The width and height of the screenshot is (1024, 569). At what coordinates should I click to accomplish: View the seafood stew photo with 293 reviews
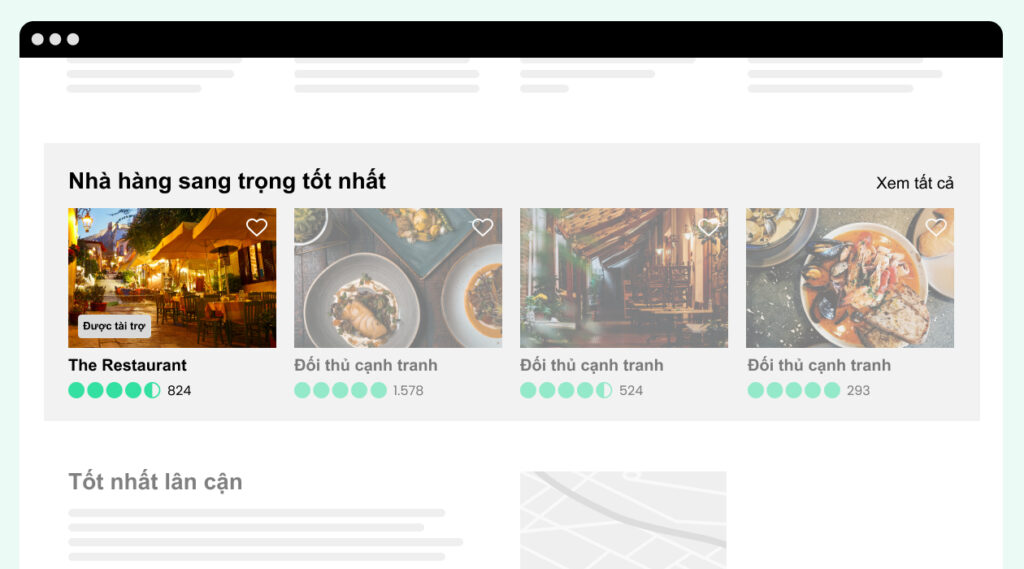(x=850, y=278)
